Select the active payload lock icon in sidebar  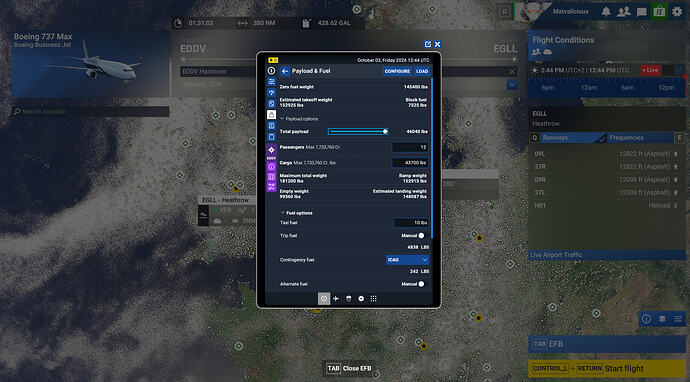coord(271,115)
